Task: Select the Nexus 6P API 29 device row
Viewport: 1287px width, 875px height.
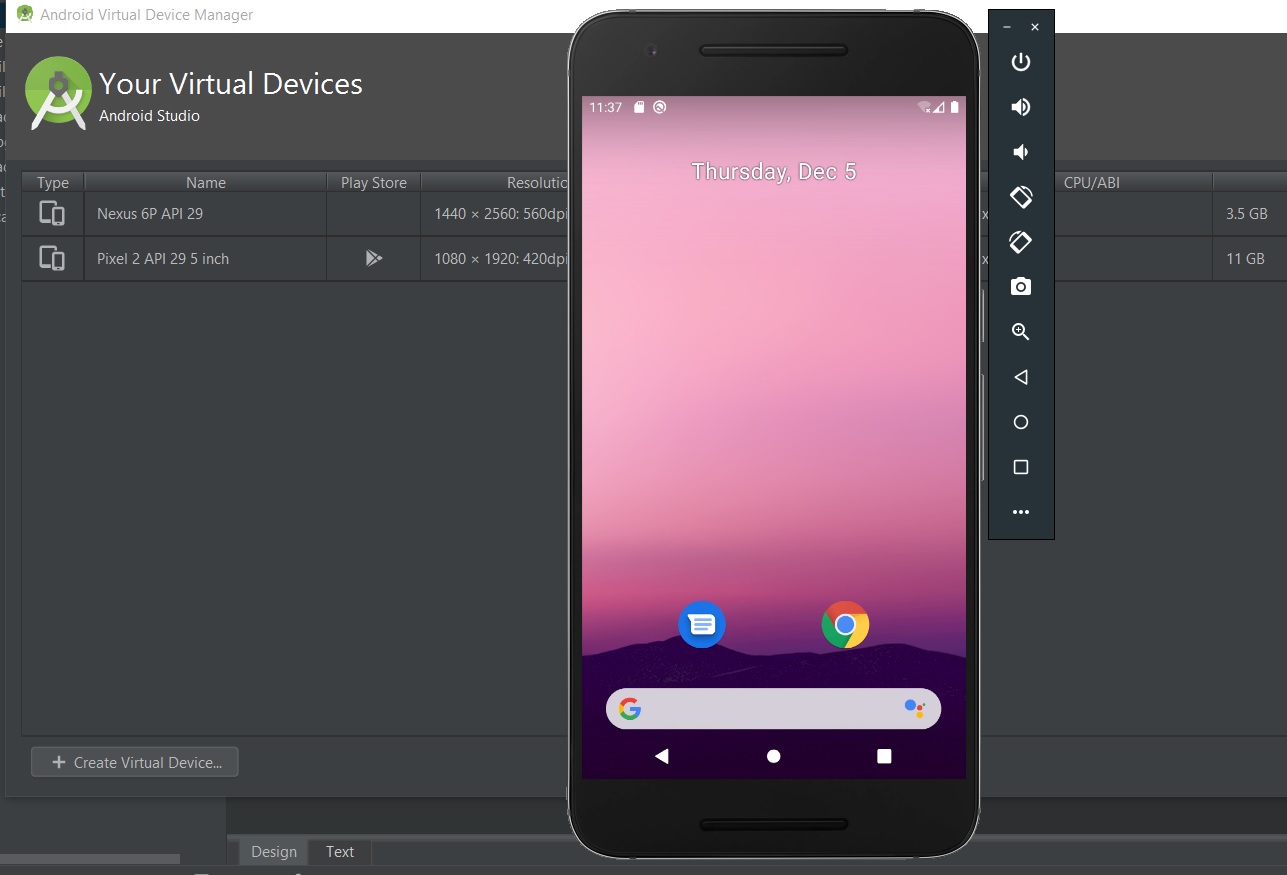Action: 205,213
